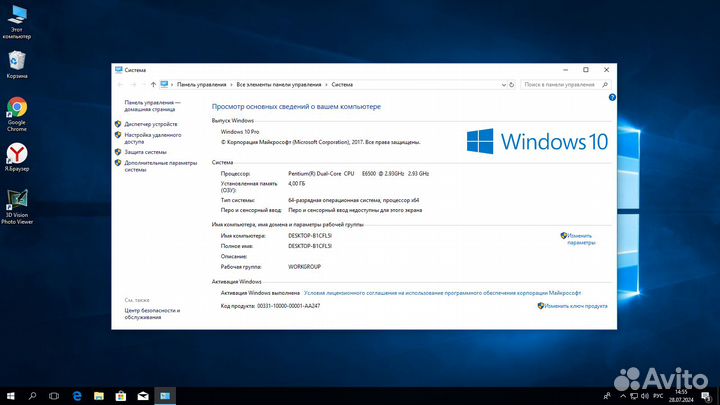Open Microsoft Store from the taskbar
The width and height of the screenshot is (720, 405).
tap(121, 396)
